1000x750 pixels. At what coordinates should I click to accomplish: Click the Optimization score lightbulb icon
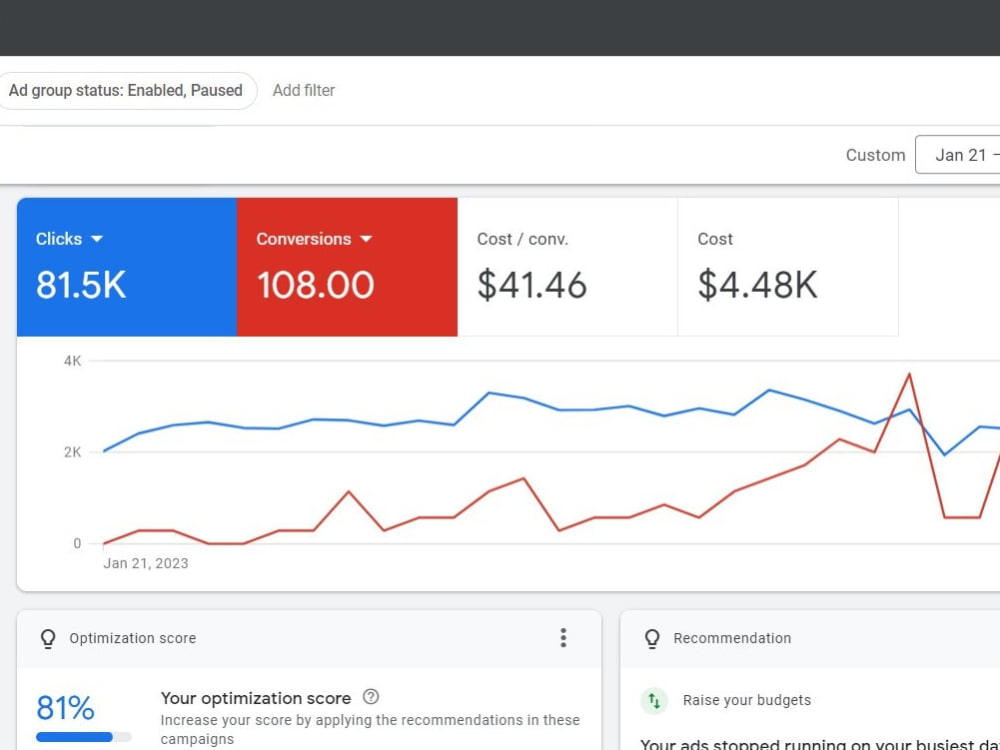coord(48,638)
